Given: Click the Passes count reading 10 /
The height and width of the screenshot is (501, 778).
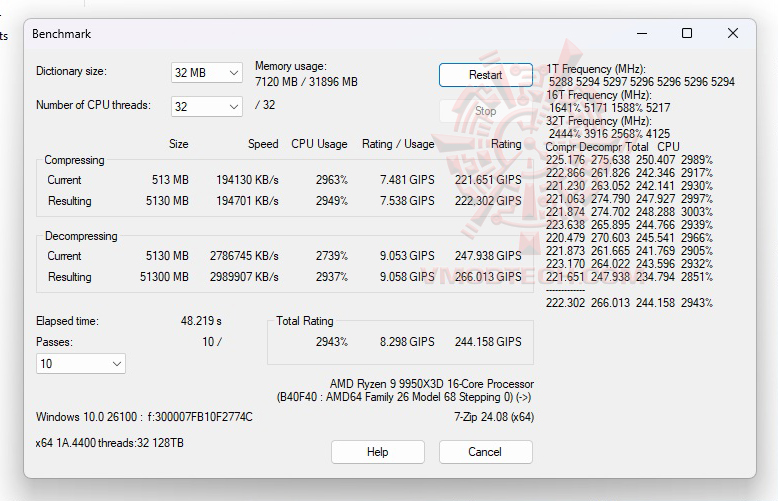Looking at the screenshot, I should pos(212,342).
